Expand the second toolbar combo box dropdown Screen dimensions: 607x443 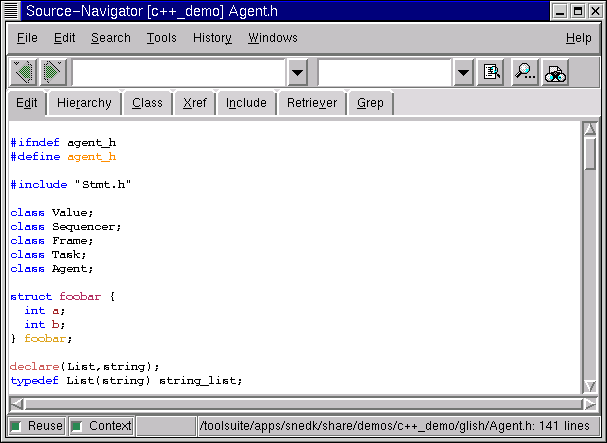click(463, 72)
